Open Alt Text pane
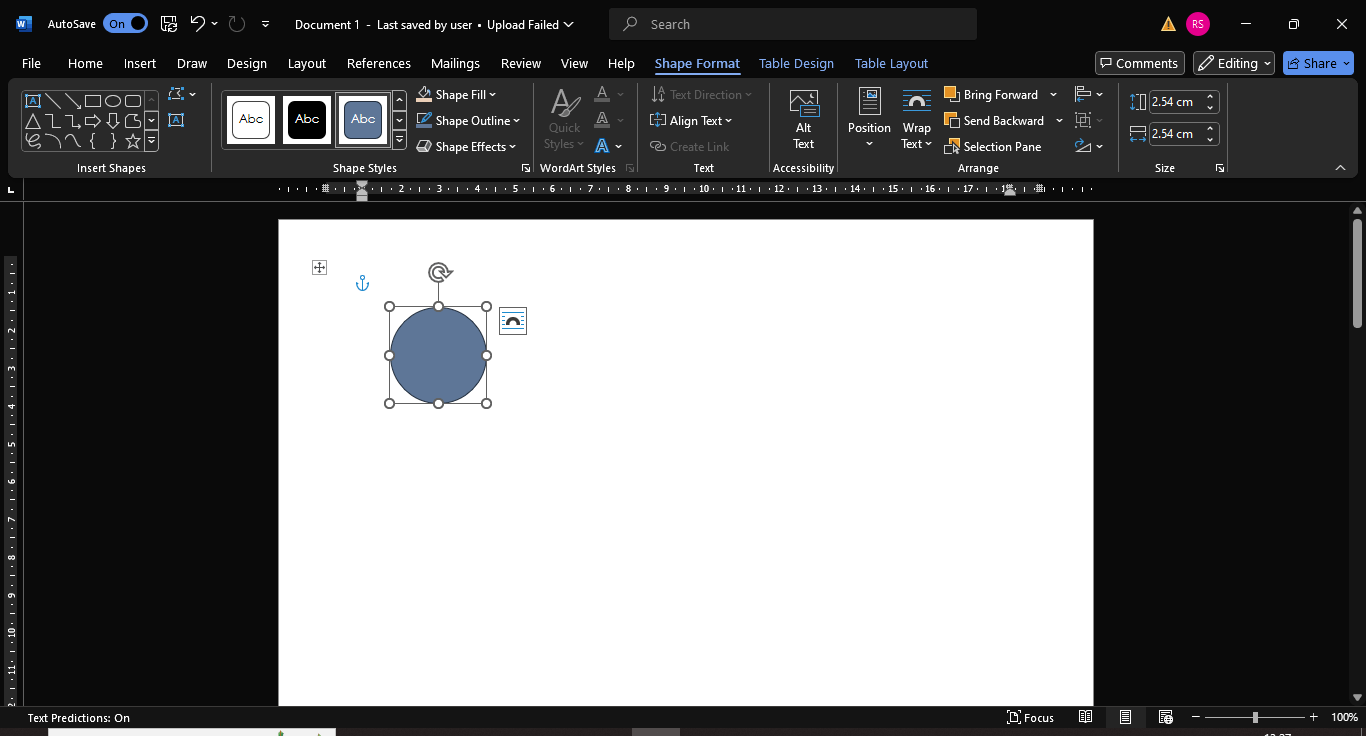This screenshot has width=1366, height=736. tap(804, 120)
